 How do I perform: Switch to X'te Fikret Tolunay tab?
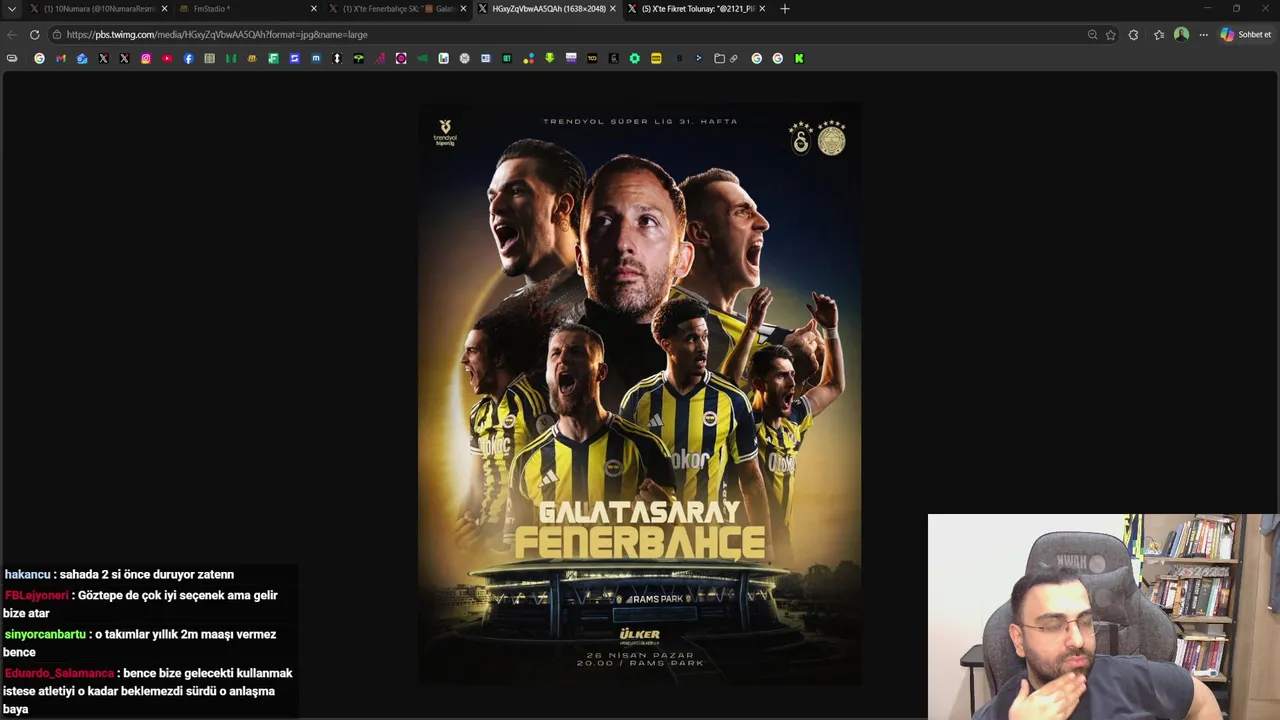[695, 9]
